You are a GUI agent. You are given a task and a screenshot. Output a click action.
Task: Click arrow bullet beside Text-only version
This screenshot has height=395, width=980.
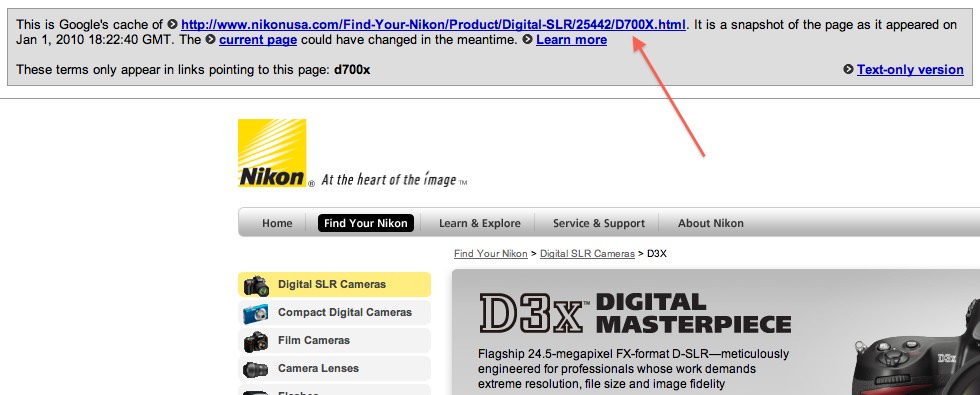click(848, 69)
